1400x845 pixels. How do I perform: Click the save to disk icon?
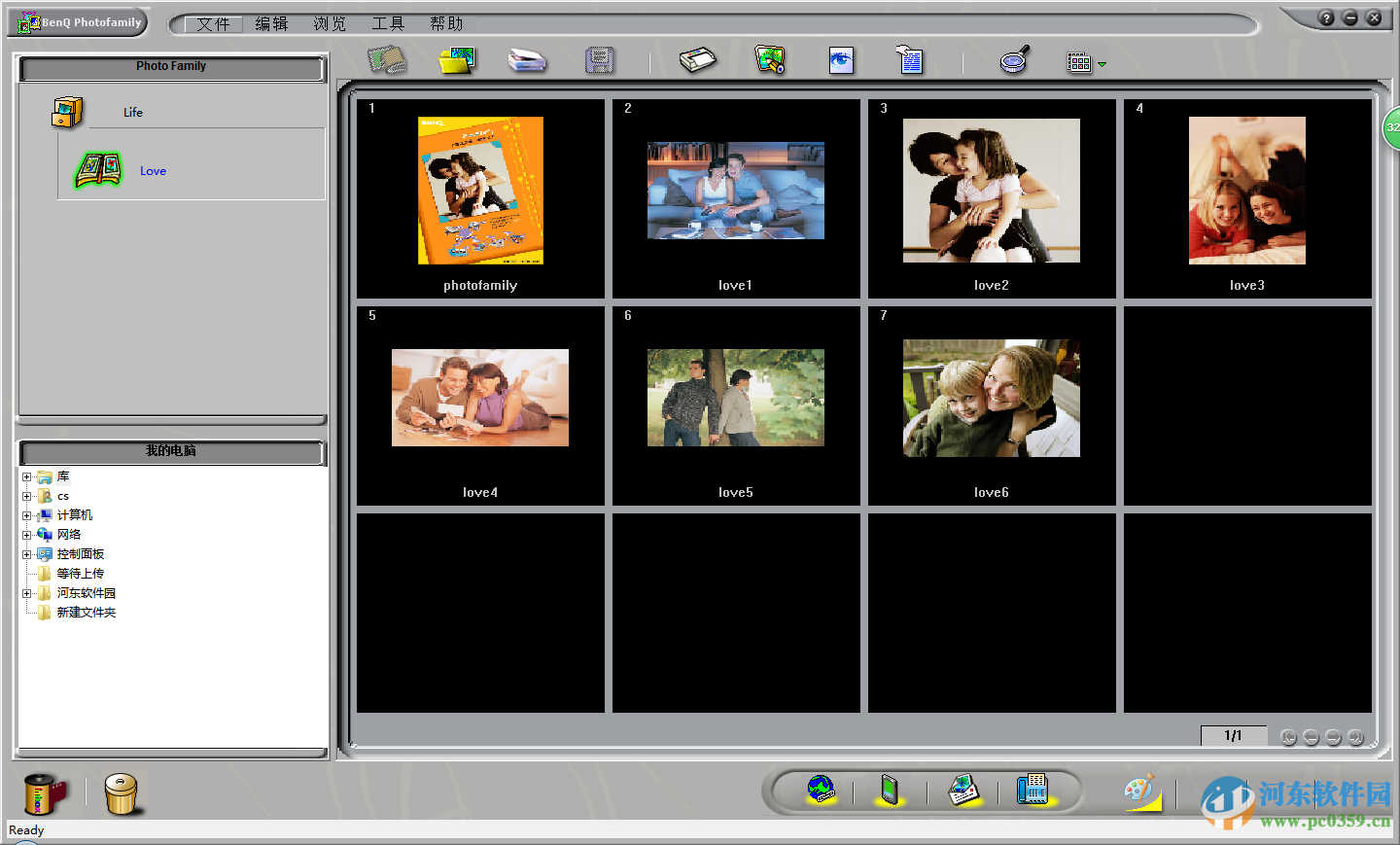point(599,59)
